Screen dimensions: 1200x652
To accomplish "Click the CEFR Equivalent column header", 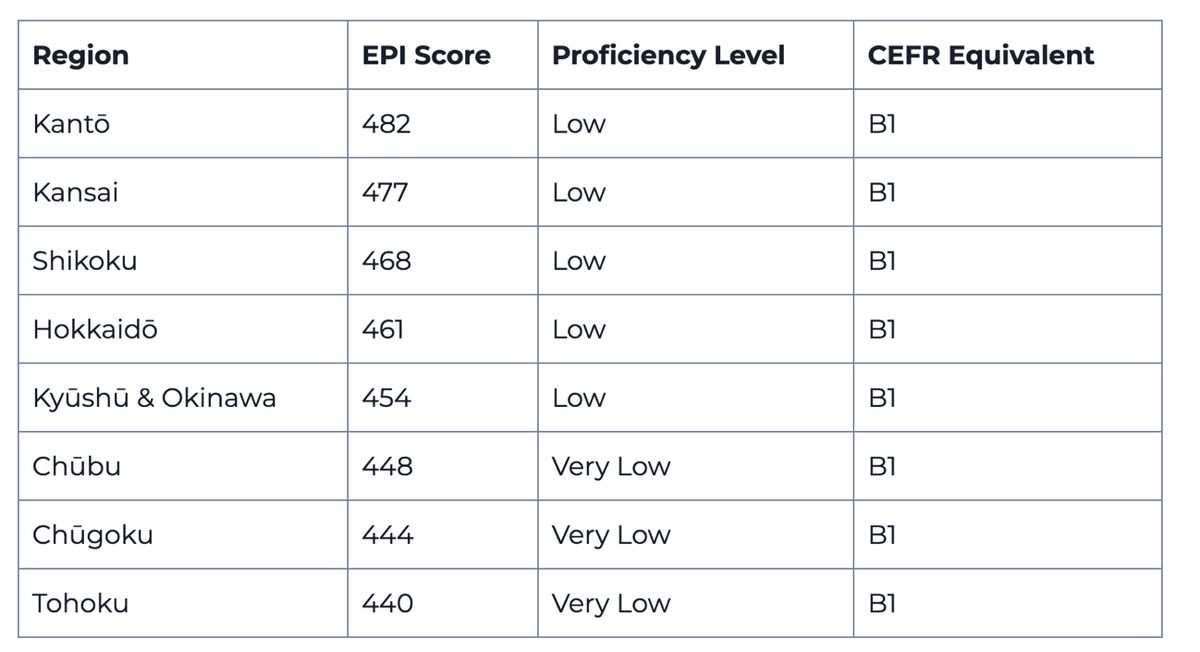I will click(981, 55).
